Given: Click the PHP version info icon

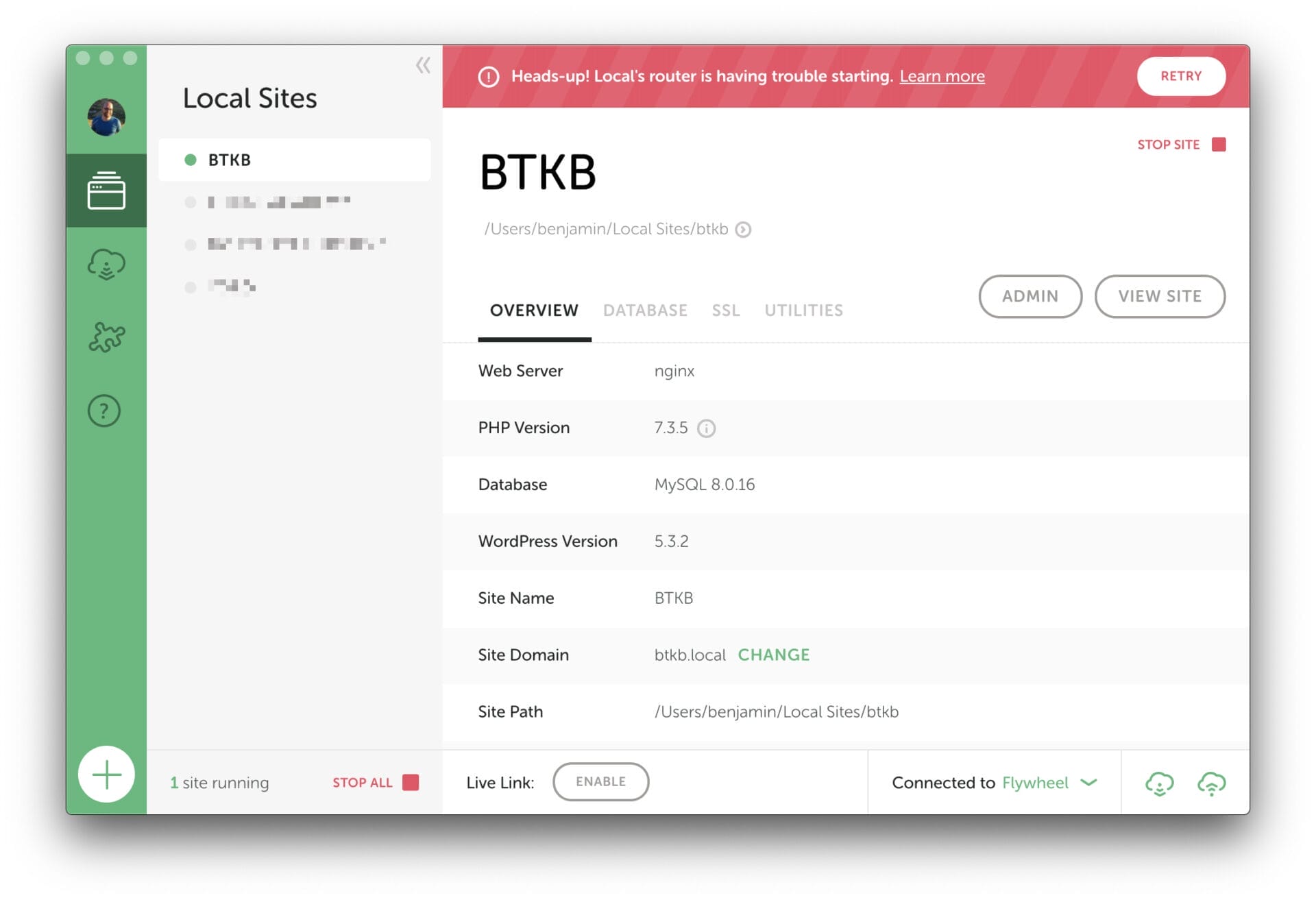Looking at the screenshot, I should [x=706, y=428].
